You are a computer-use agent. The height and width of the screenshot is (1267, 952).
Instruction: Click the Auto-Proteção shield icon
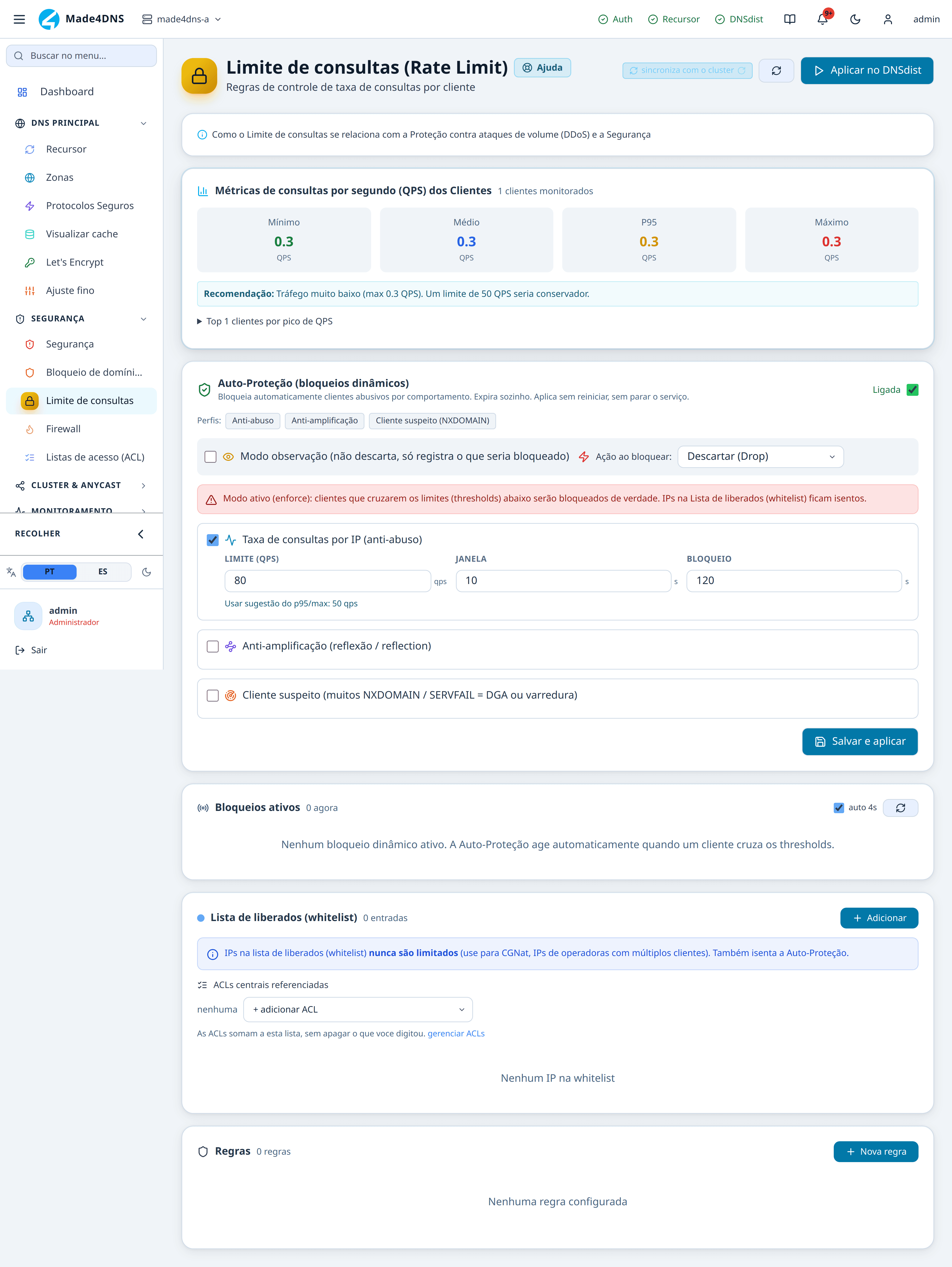[204, 390]
